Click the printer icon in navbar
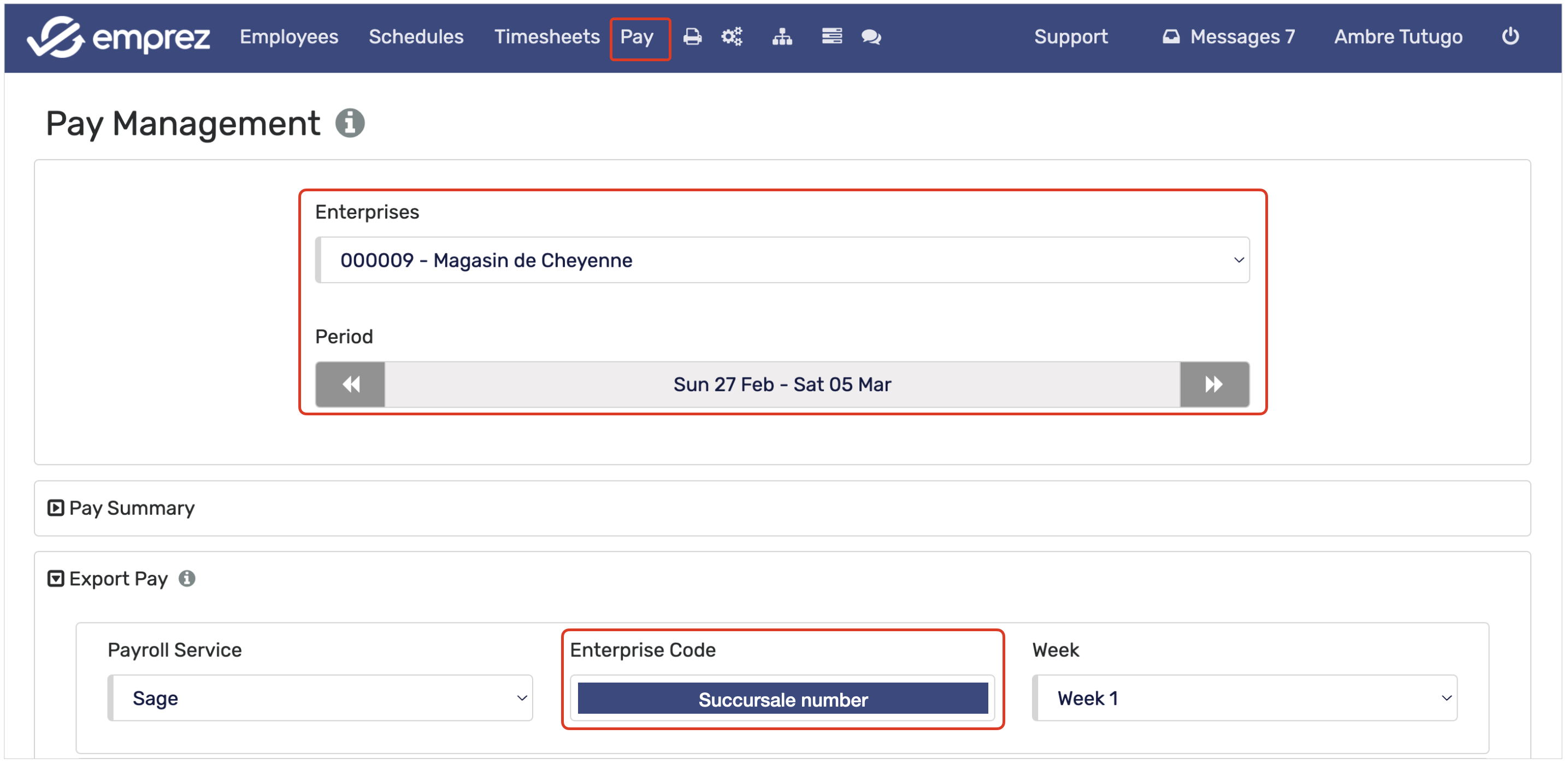1568x764 pixels. [x=692, y=37]
